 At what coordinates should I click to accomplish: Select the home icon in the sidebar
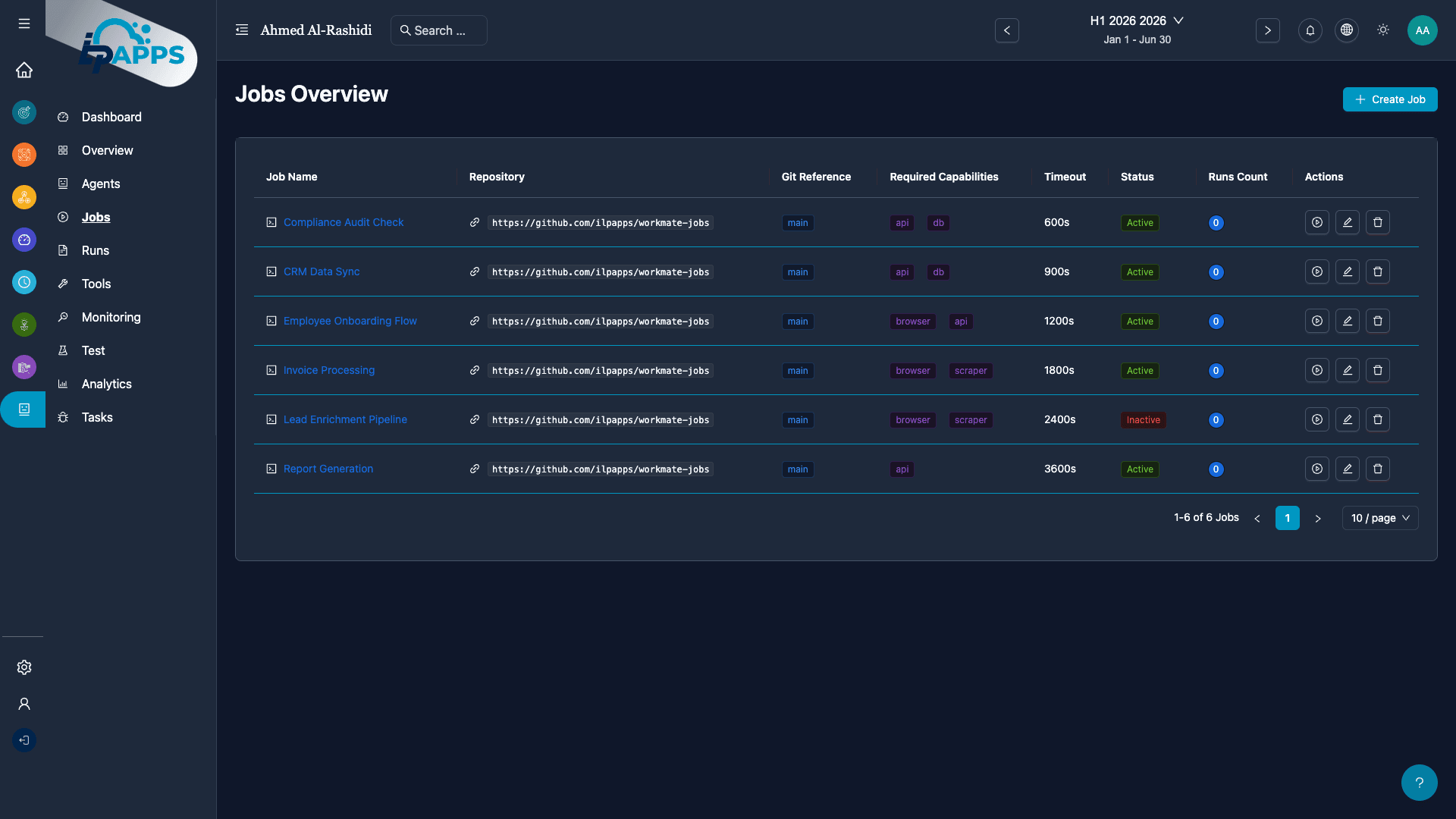tap(24, 70)
